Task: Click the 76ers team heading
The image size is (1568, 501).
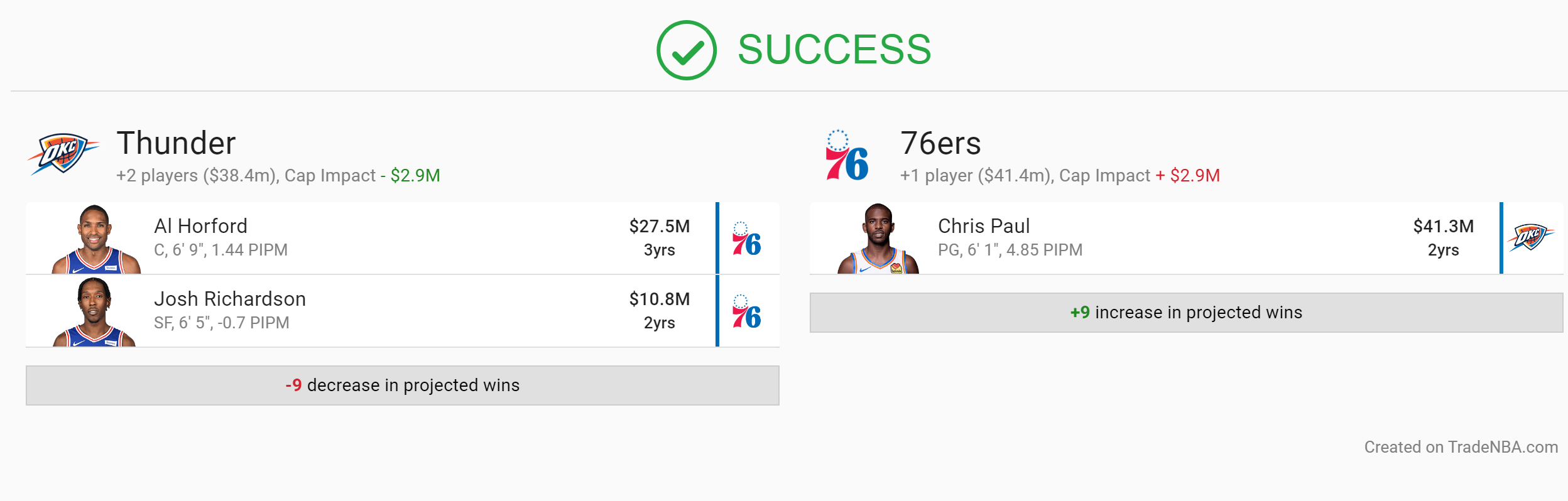Action: (940, 143)
